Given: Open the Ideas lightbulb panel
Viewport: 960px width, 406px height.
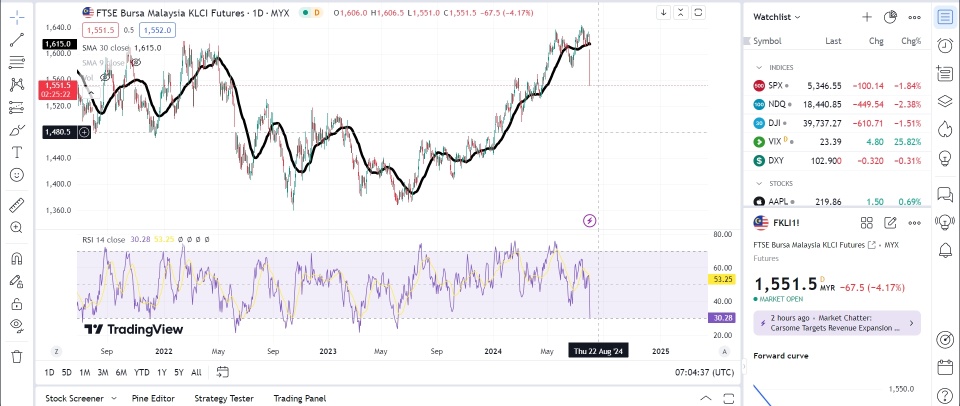Looking at the screenshot, I should pos(945,157).
